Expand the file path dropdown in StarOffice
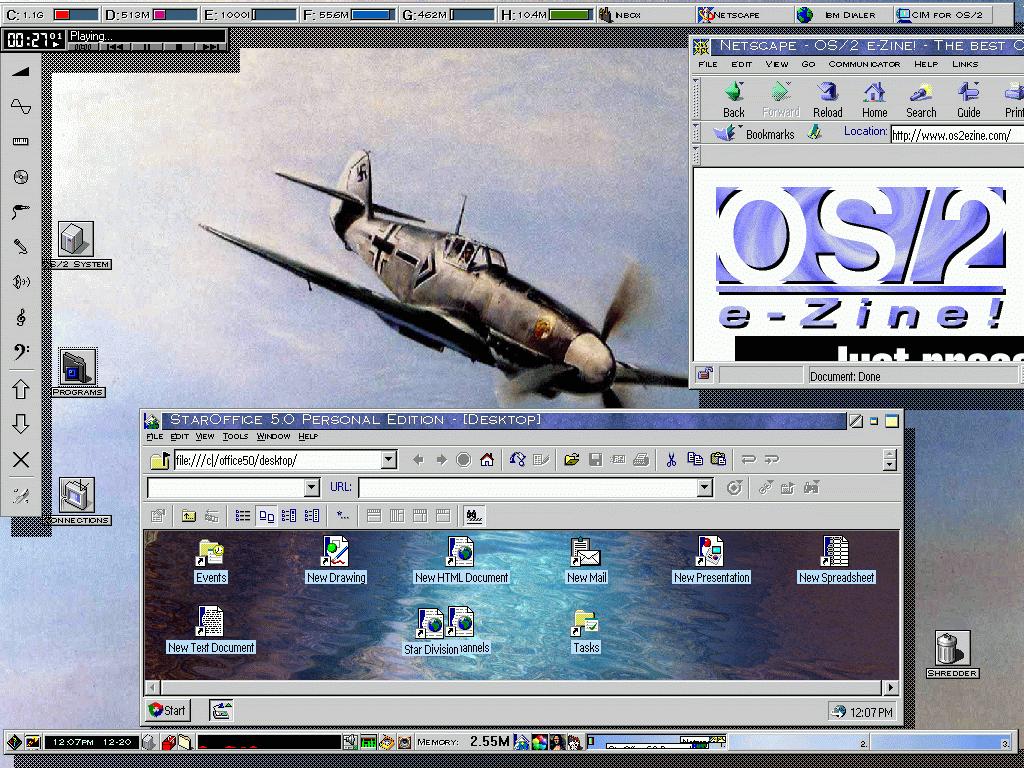Screen dimensions: 1024x768 click(x=389, y=460)
